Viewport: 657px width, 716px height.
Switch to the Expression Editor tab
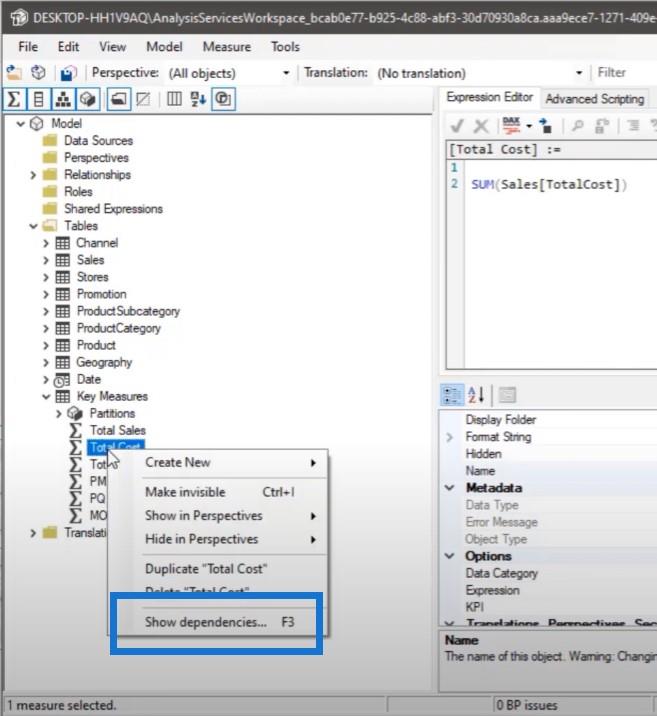(x=489, y=97)
